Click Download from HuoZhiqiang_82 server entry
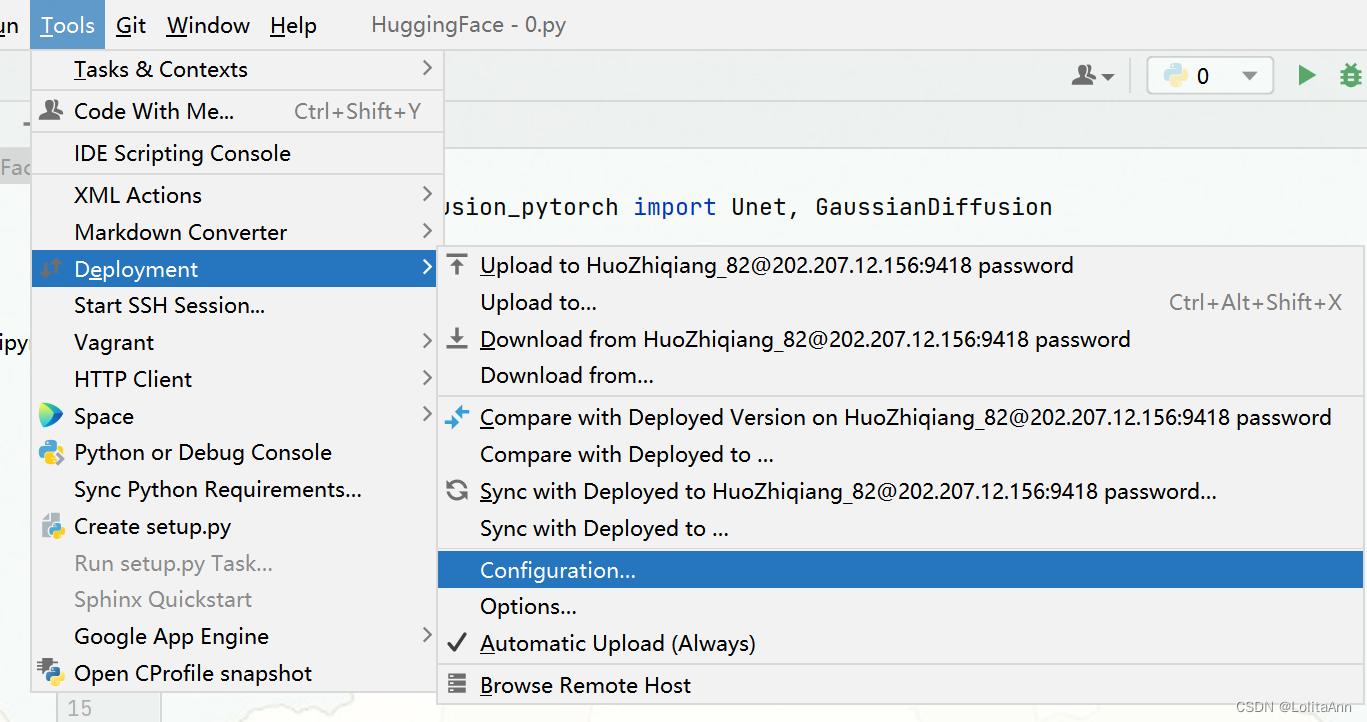Viewport: 1367px width, 722px height. point(900,339)
